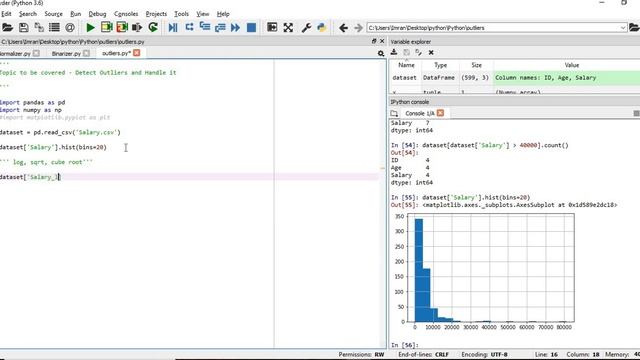Undock the editor pane
The height and width of the screenshot is (360, 640).
tap(374, 41)
